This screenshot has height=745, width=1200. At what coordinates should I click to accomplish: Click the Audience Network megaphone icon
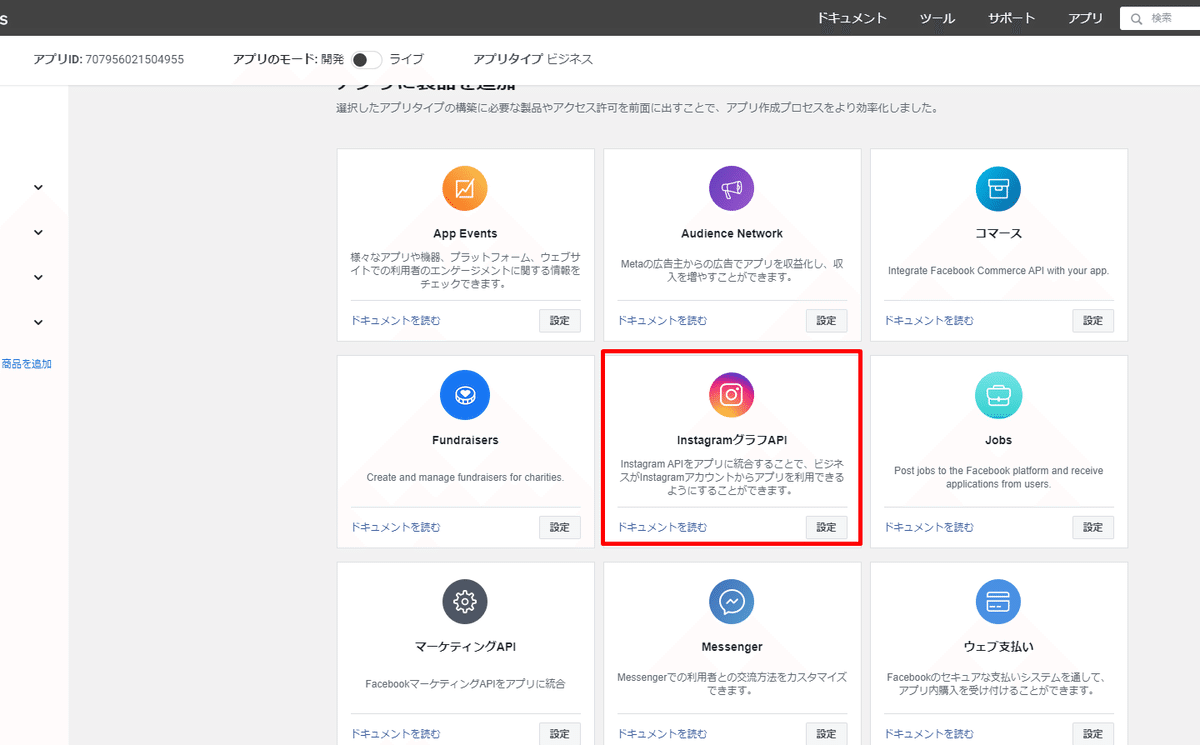click(x=732, y=188)
